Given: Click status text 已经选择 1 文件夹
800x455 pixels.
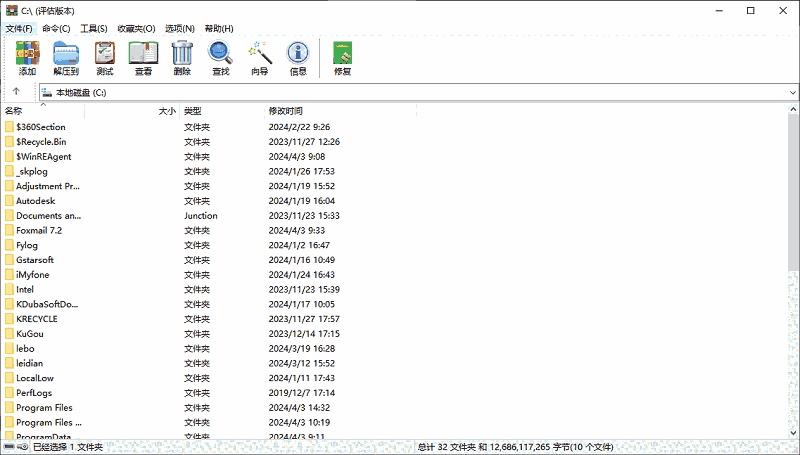Looking at the screenshot, I should coord(68,447).
